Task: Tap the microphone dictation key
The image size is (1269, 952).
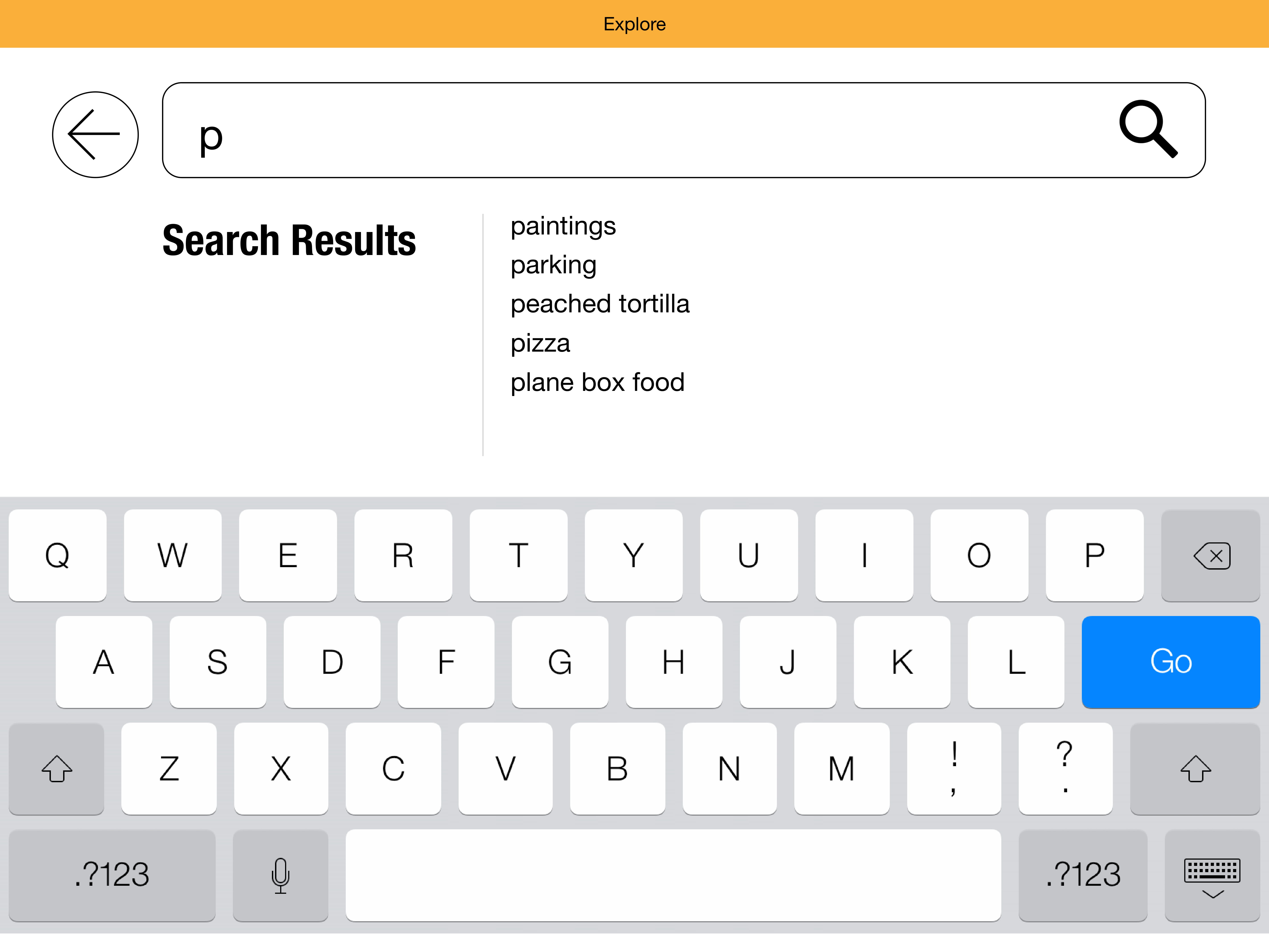Action: click(x=281, y=875)
